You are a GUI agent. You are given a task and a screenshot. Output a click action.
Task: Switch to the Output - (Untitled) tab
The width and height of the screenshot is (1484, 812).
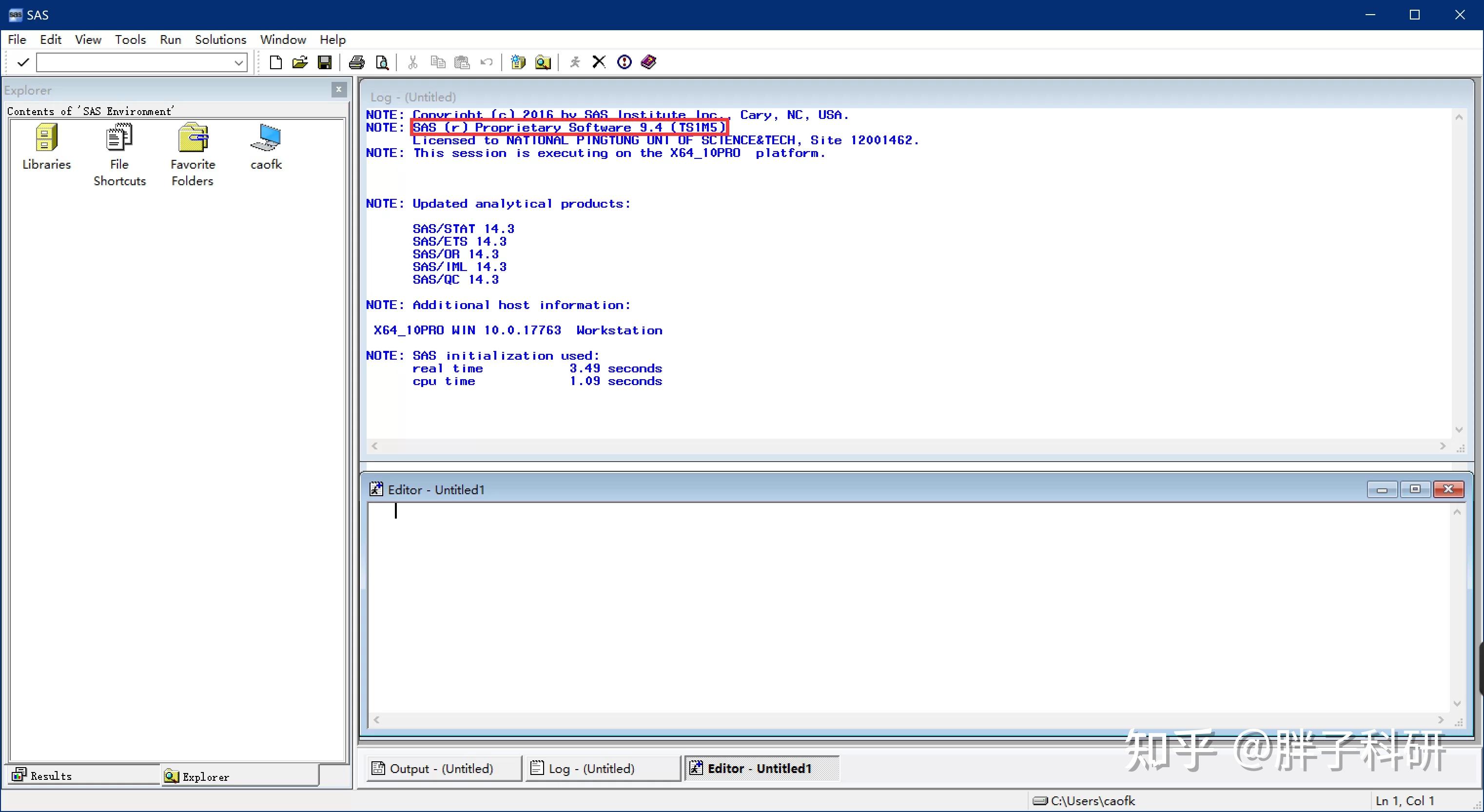click(x=441, y=768)
